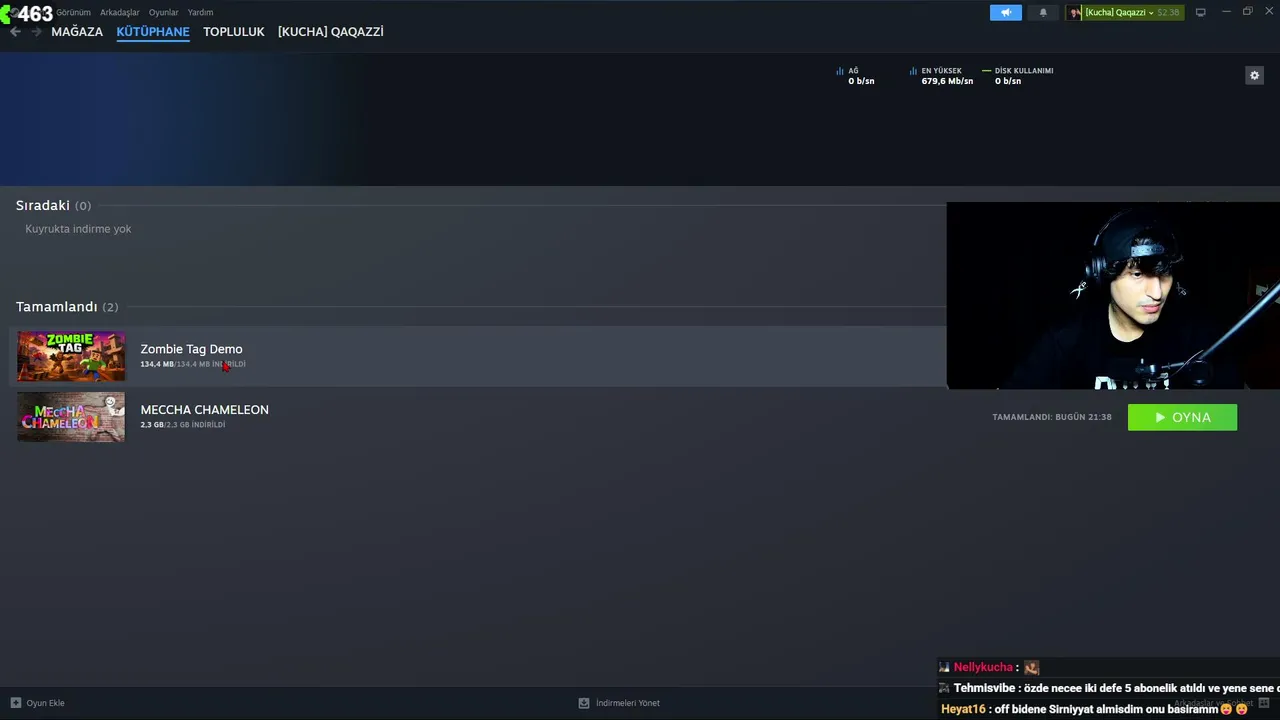Open the Görünüm menu

point(73,12)
